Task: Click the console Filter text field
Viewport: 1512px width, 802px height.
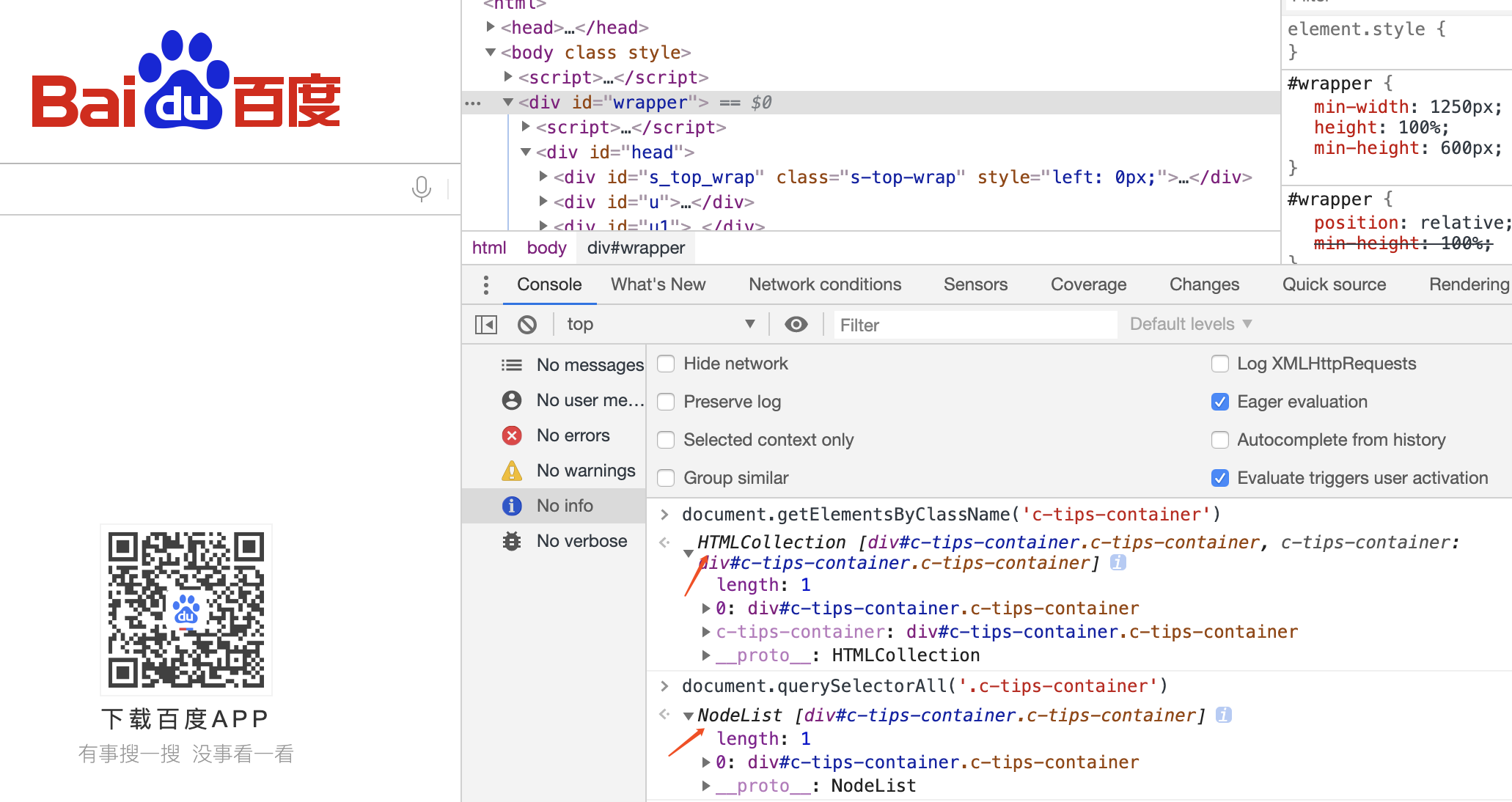Action: pos(975,325)
